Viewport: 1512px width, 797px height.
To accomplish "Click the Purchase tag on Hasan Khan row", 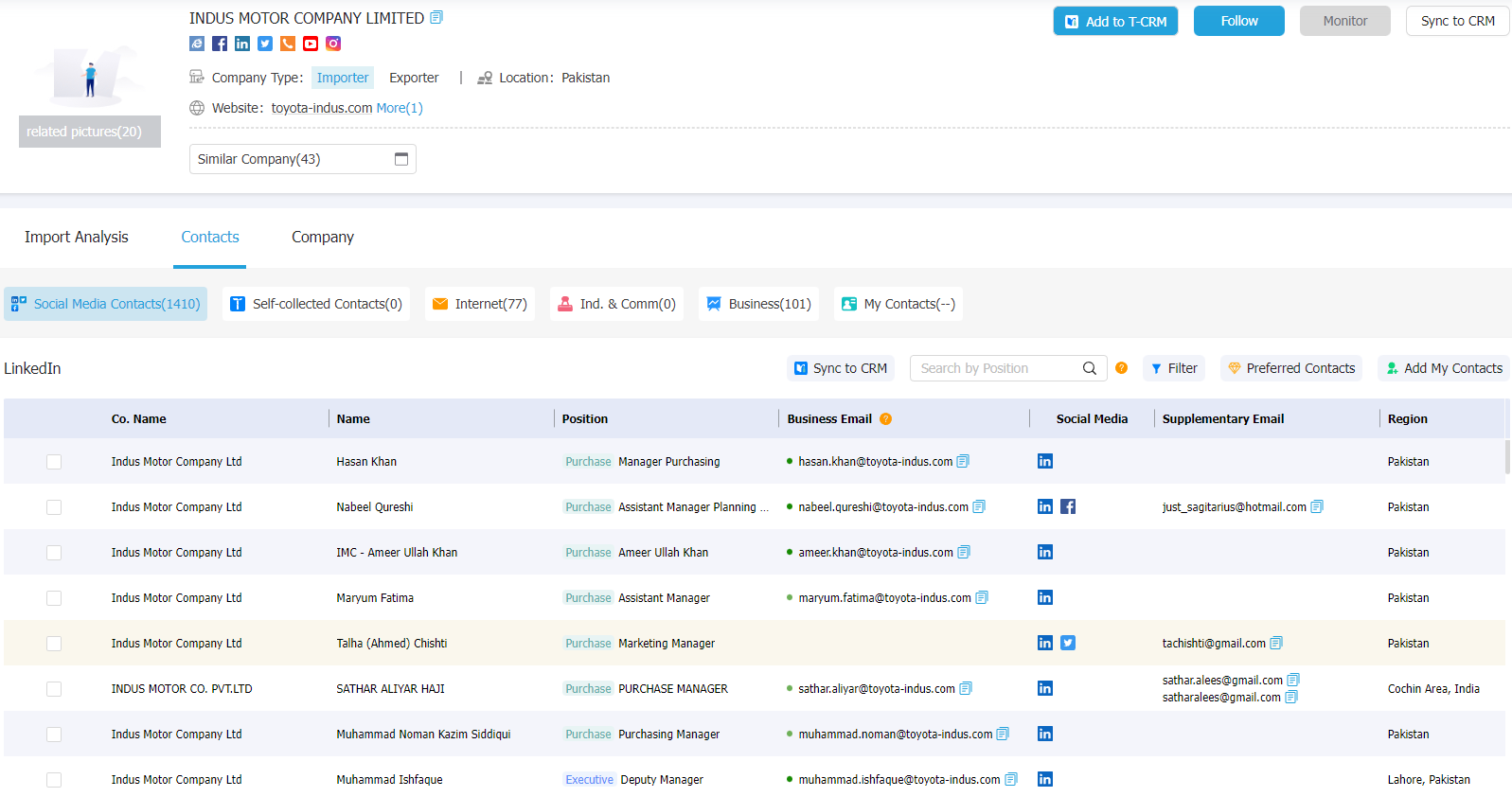I will click(x=588, y=462).
